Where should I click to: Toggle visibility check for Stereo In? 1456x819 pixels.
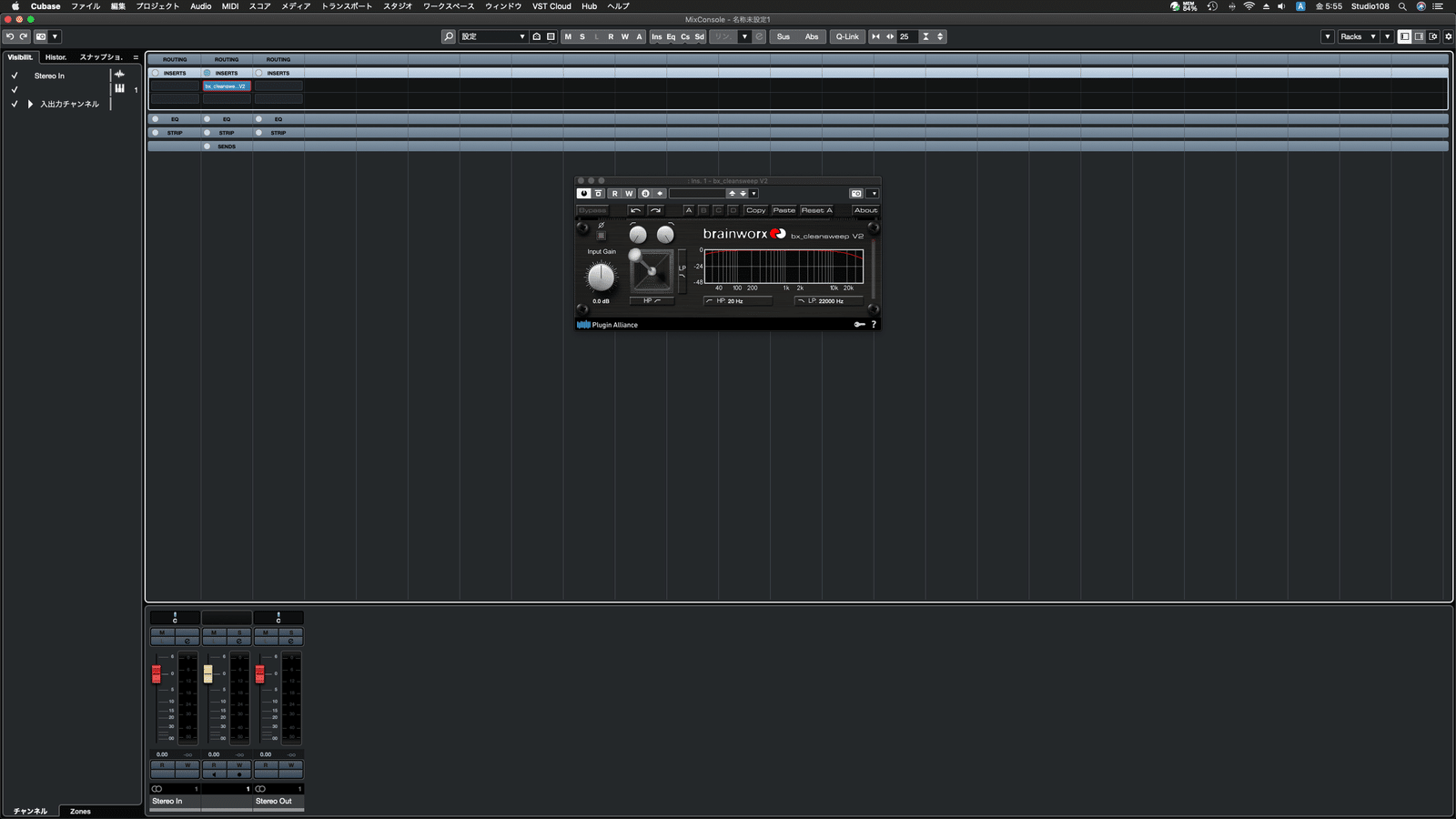click(x=15, y=76)
